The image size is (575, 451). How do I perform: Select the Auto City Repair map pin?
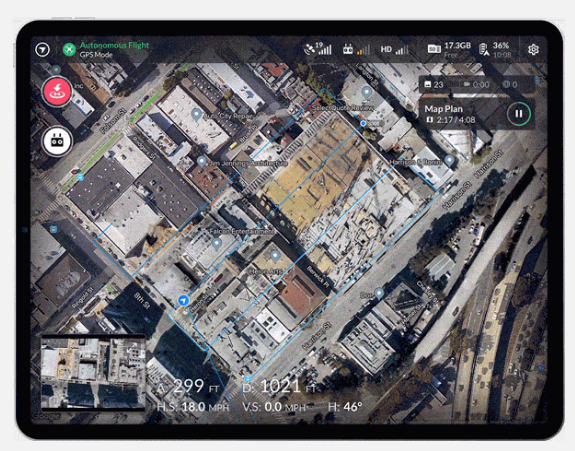(x=197, y=114)
